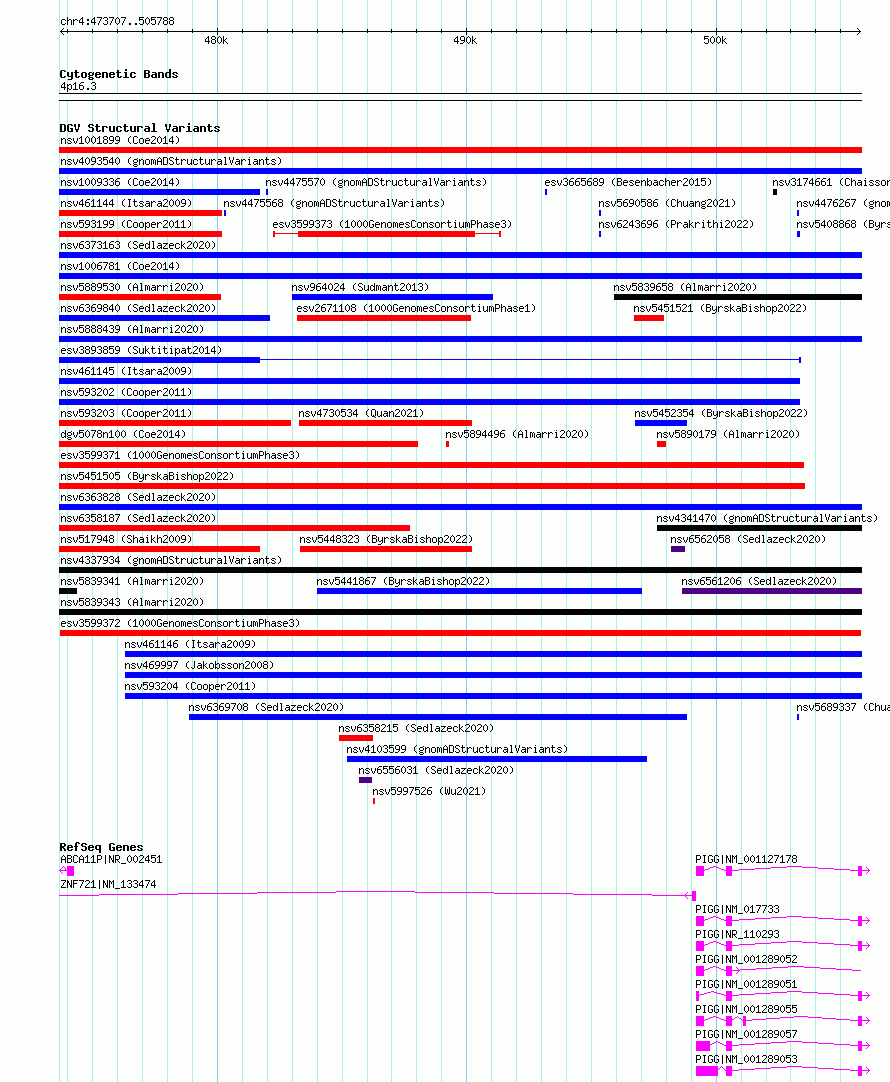Click nsv5839658 (Almarri2020) label
The height and width of the screenshot is (1082, 890).
click(x=685, y=288)
